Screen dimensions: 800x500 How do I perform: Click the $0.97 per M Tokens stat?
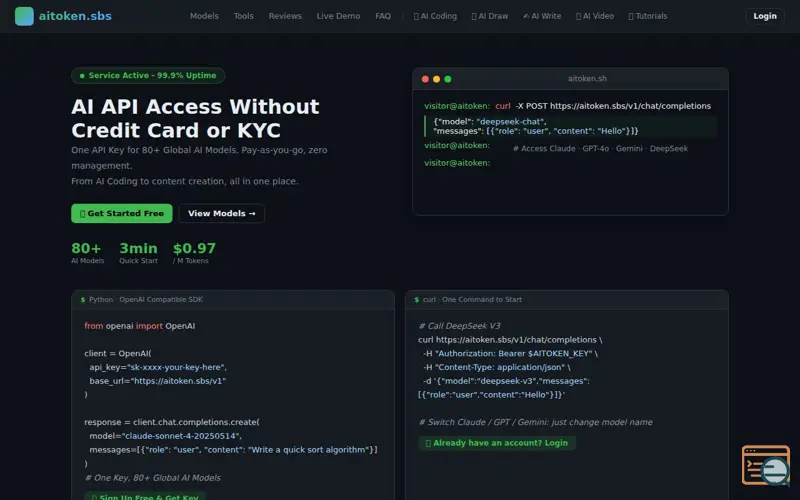click(x=194, y=253)
